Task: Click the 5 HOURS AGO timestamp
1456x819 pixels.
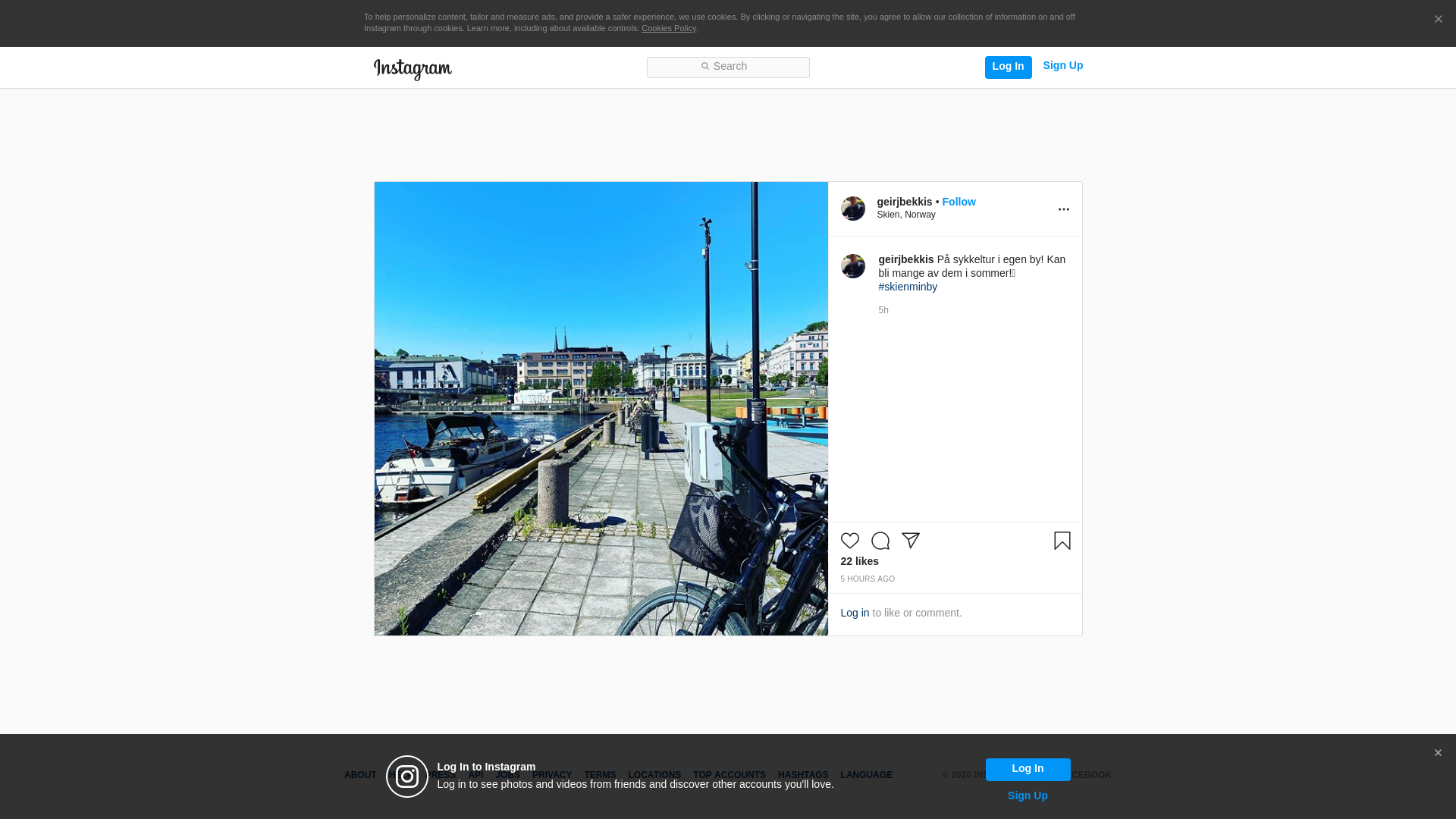Action: 868,579
